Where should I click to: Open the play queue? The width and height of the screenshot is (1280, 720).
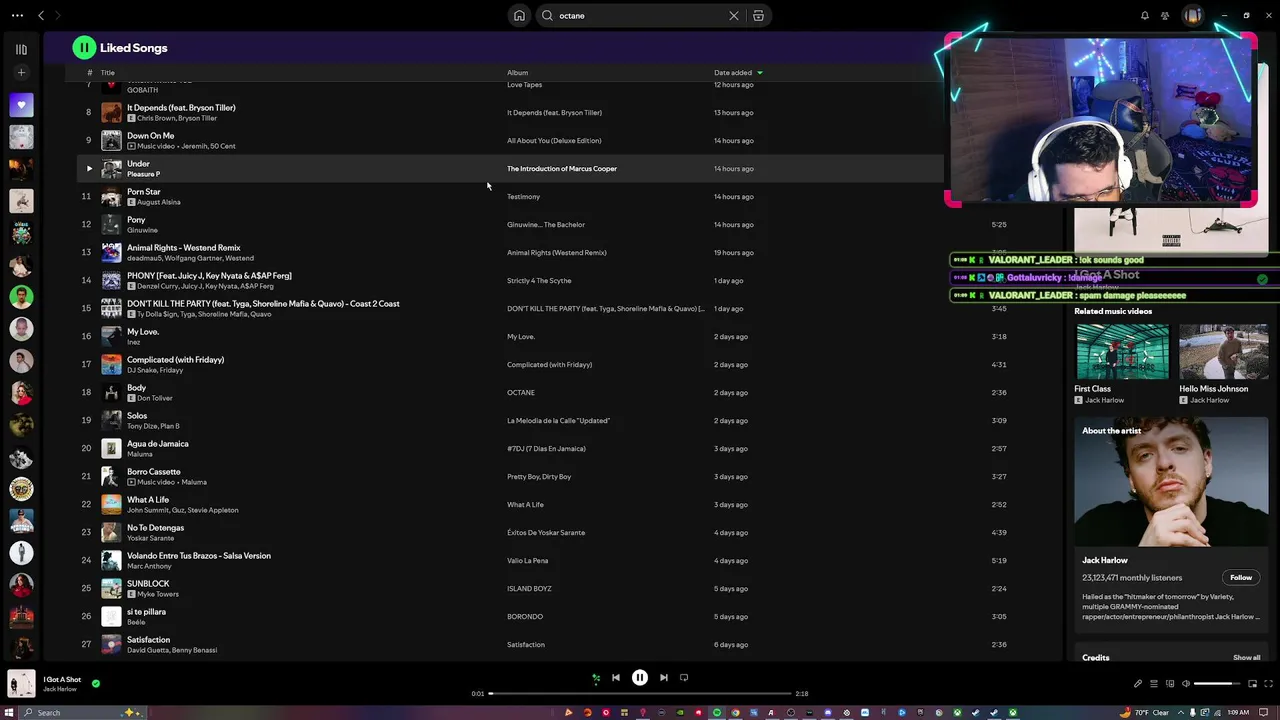point(1153,684)
